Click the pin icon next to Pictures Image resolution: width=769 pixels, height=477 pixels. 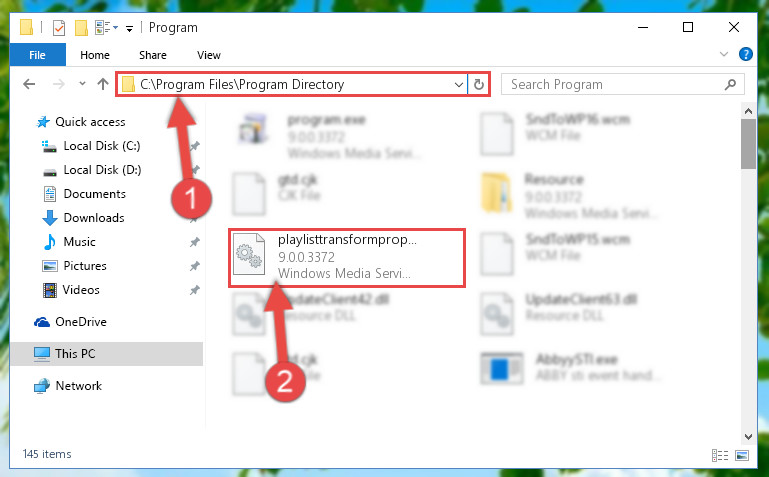195,266
